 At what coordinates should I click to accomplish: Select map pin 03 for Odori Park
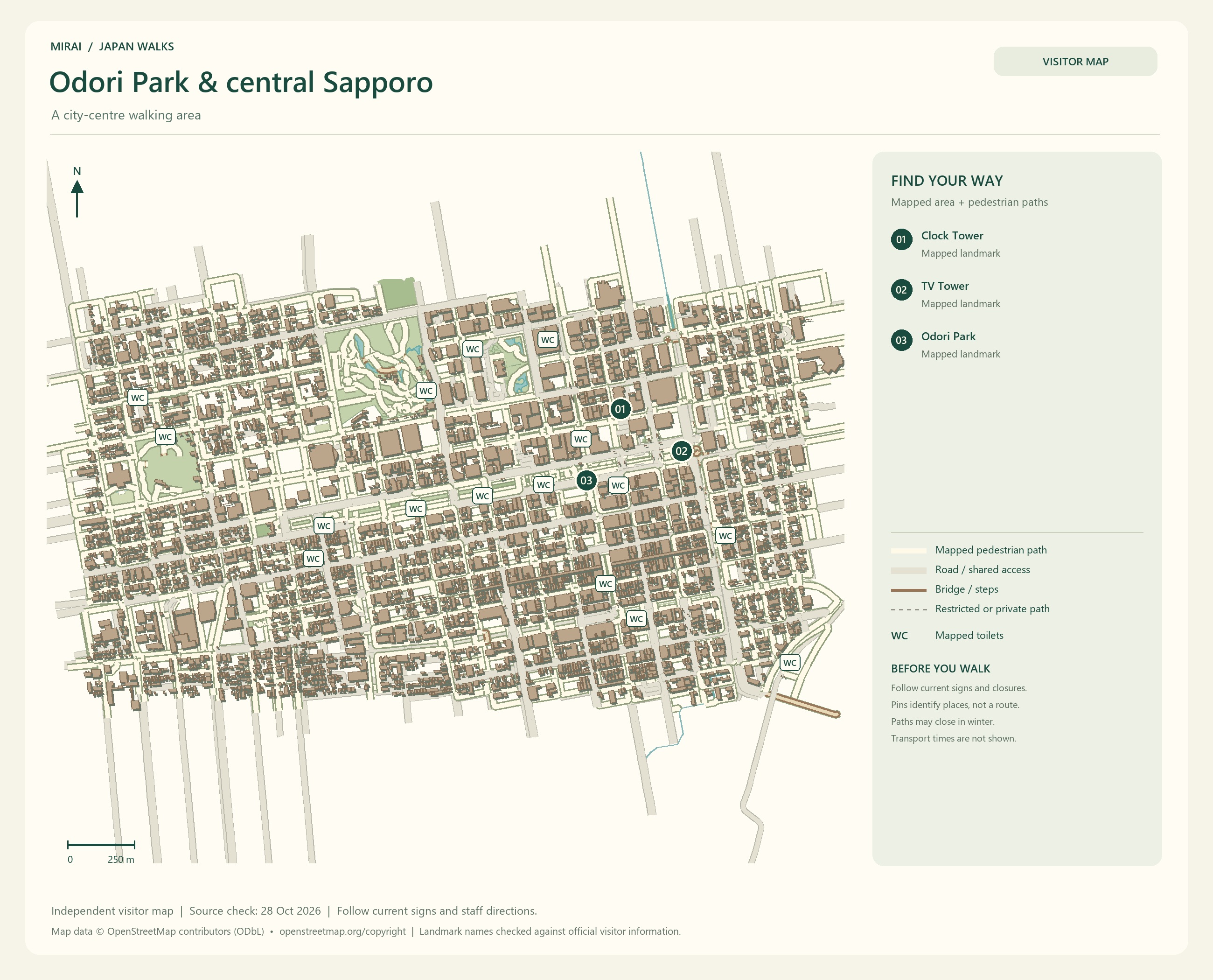(x=586, y=481)
